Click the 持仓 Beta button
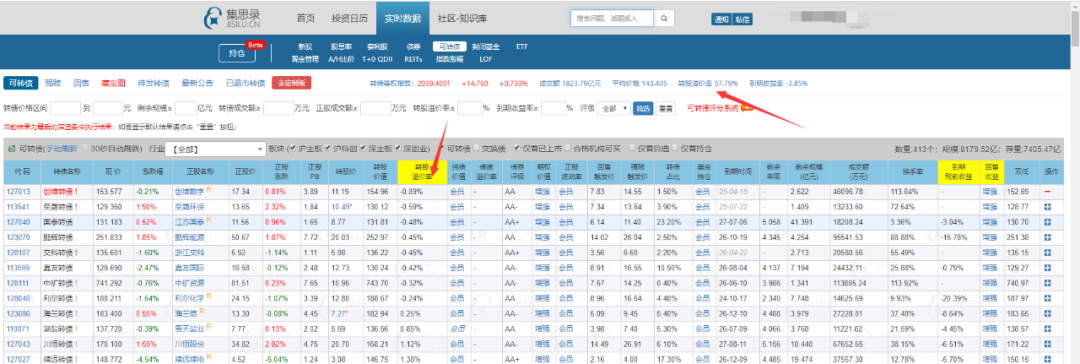The height and width of the screenshot is (364, 1080). click(x=237, y=53)
